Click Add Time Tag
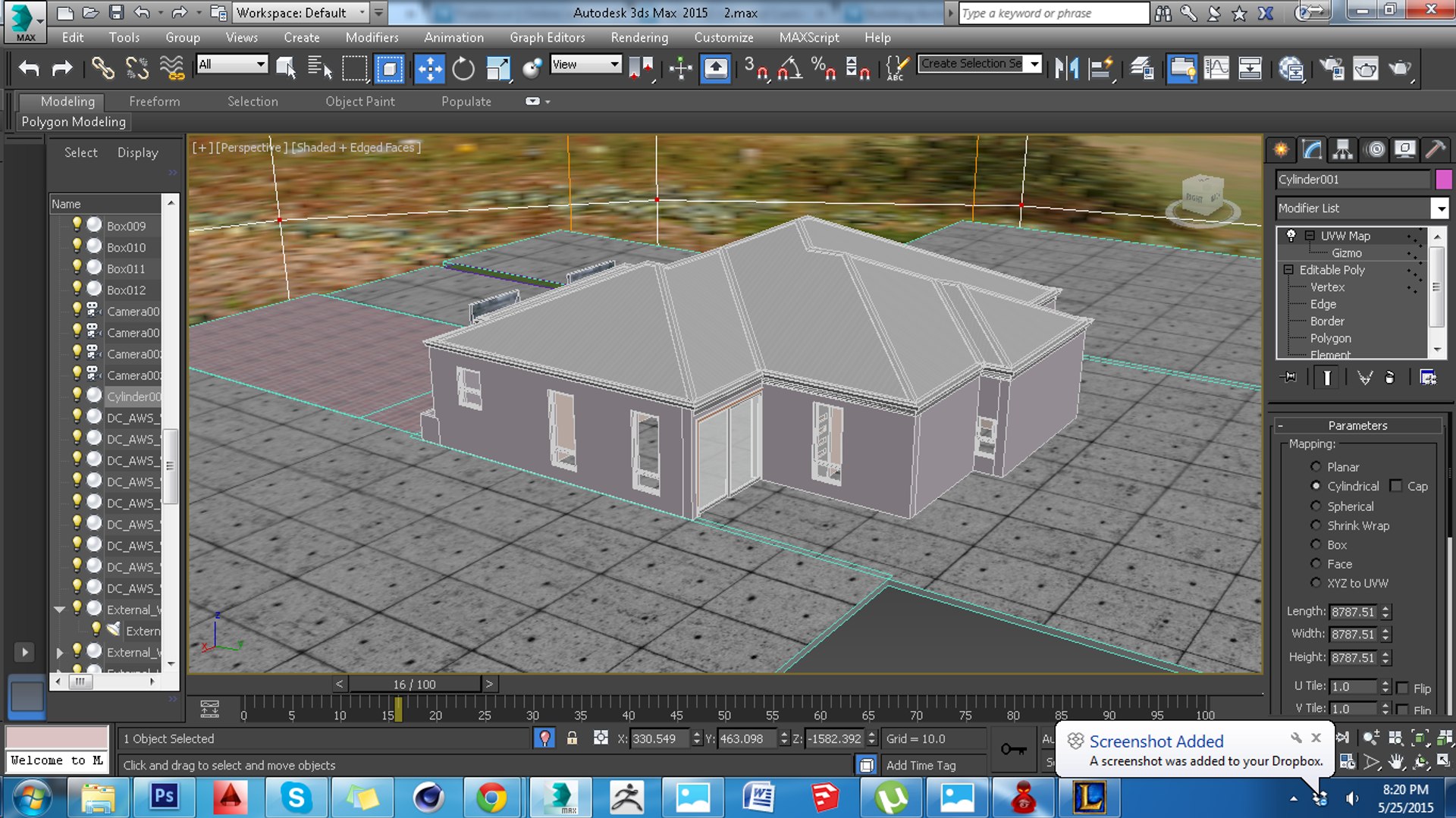1456x818 pixels. coord(921,766)
